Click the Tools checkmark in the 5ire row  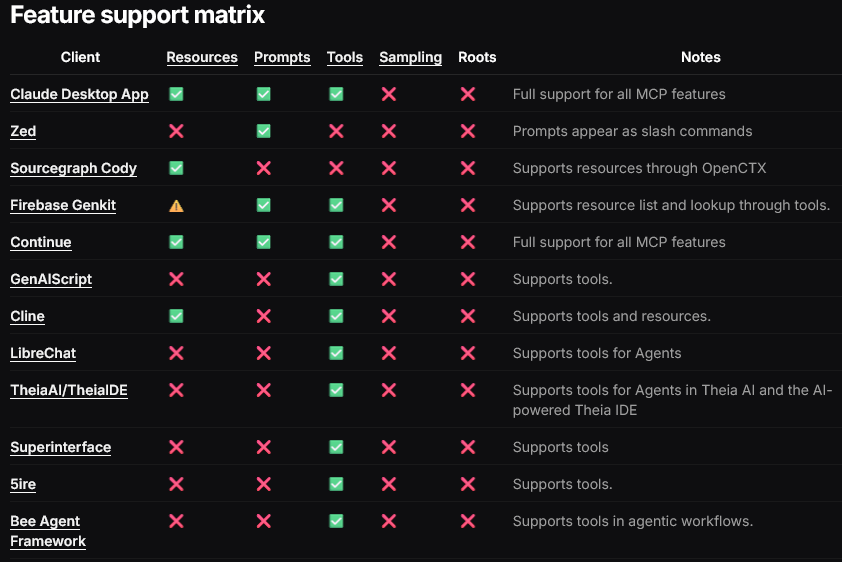coord(336,484)
